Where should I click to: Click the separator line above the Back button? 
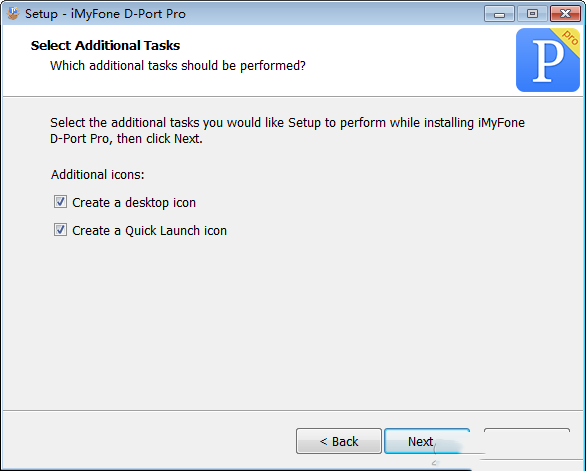tap(293, 410)
